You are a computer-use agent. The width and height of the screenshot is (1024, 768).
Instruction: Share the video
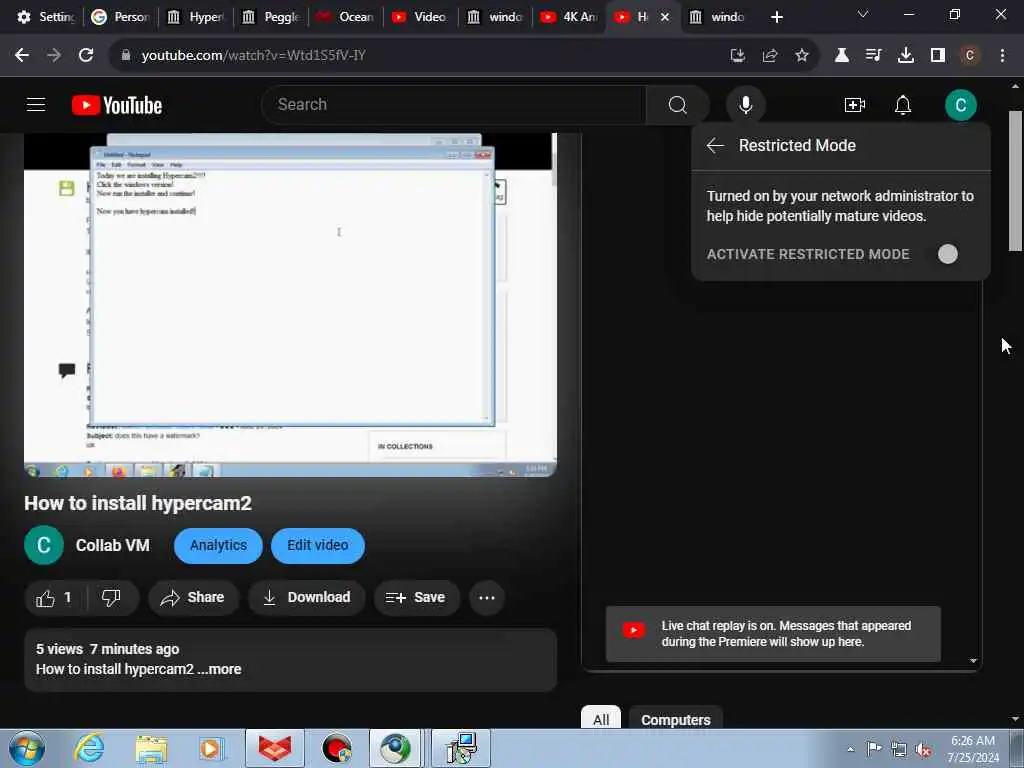[193, 598]
